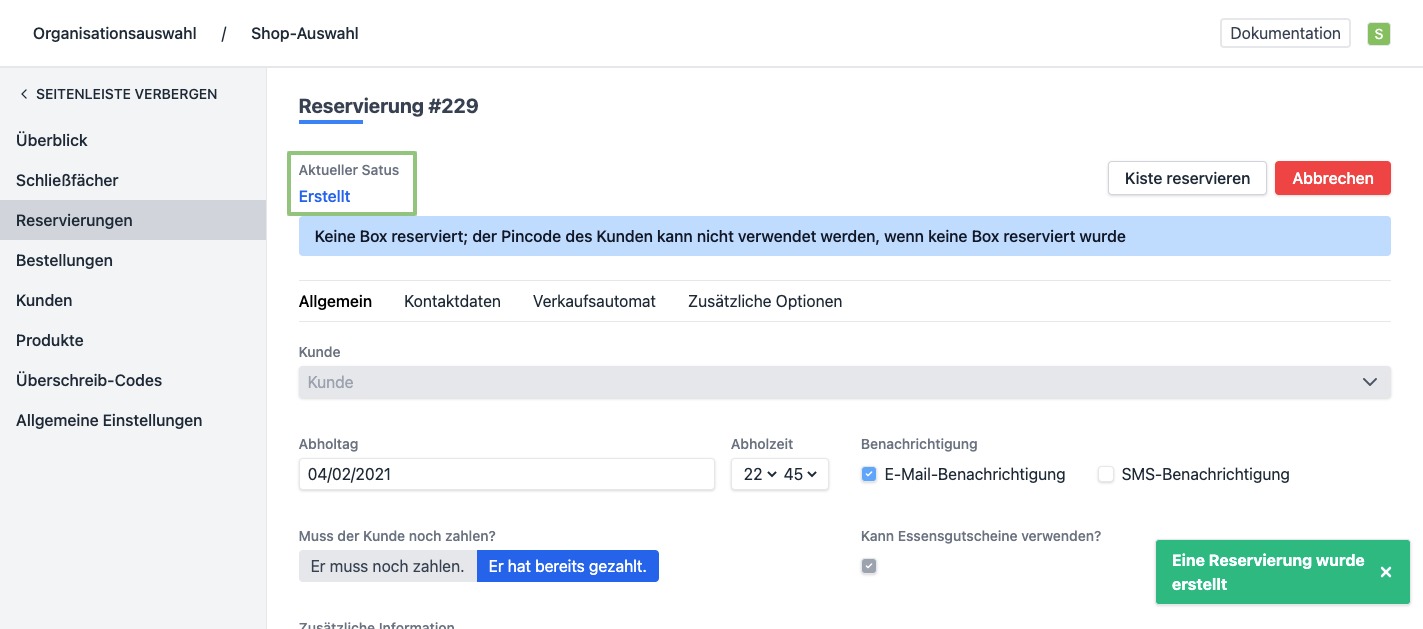
Task: Select the Zusätzliche Optionen tab
Action: point(765,301)
